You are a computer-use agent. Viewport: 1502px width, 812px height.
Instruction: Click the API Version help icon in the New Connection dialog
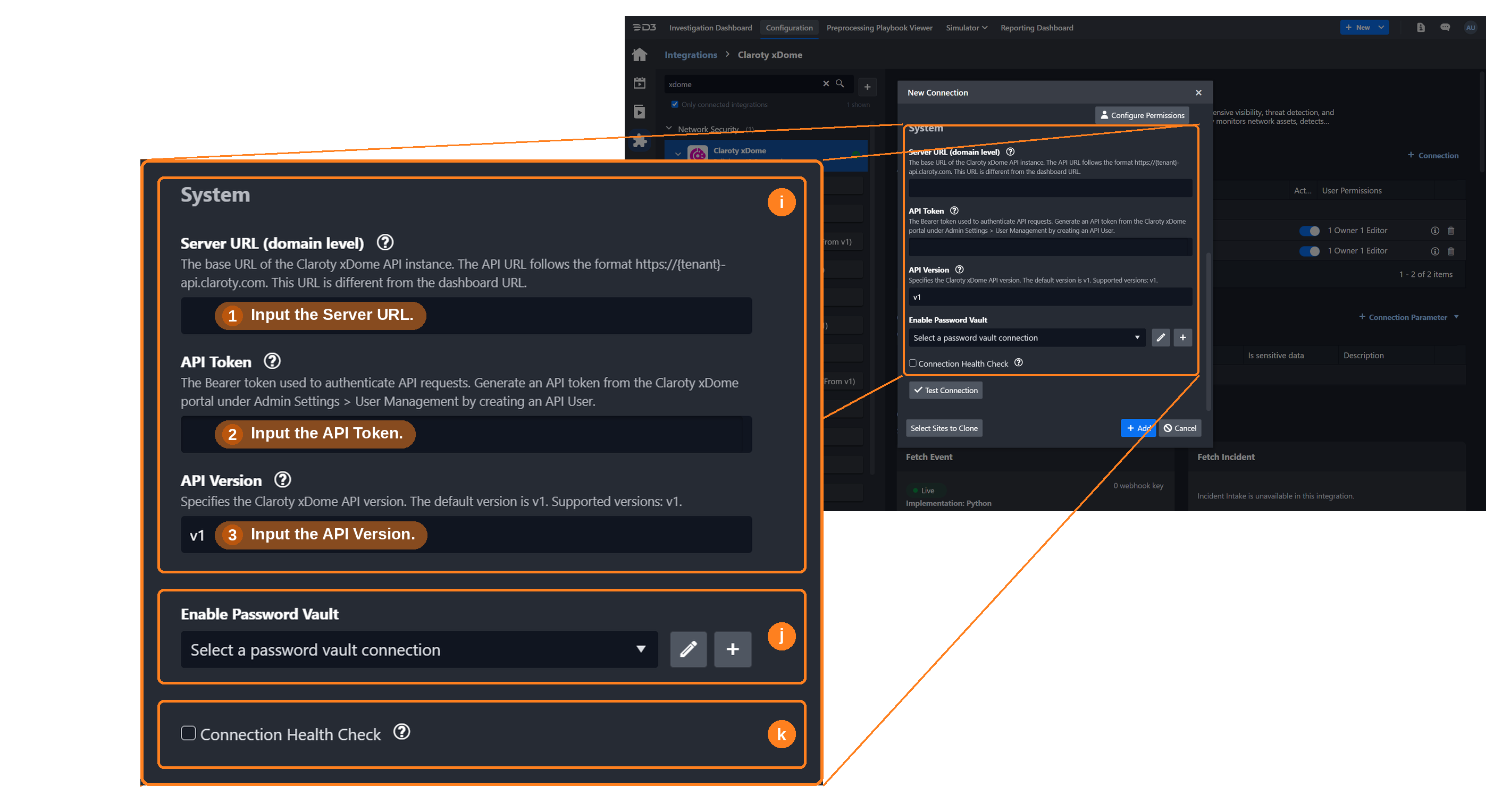959,269
